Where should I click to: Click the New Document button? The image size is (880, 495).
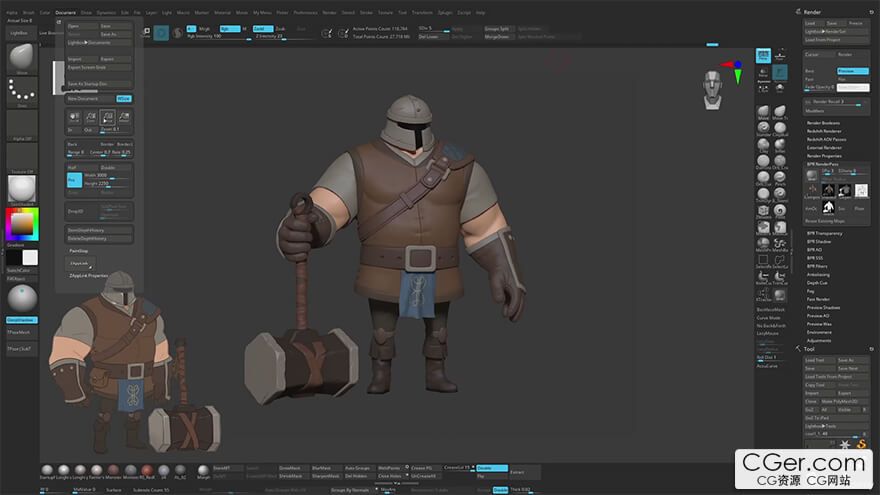tap(88, 99)
